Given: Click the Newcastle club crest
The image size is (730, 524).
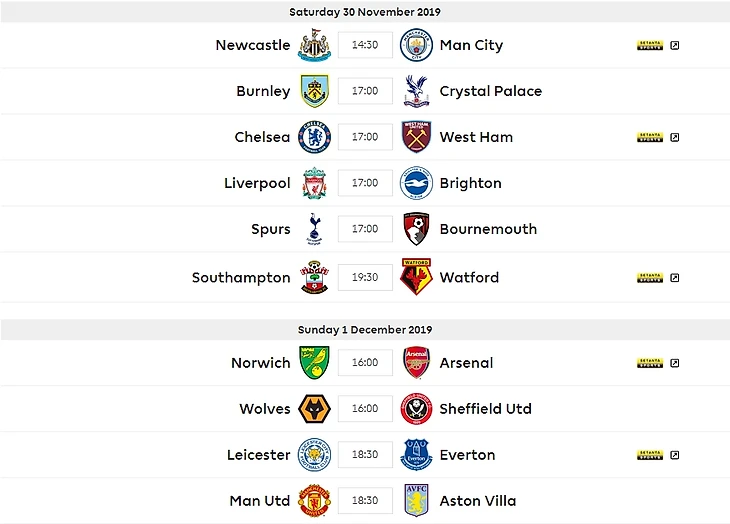Looking at the screenshot, I should 314,46.
